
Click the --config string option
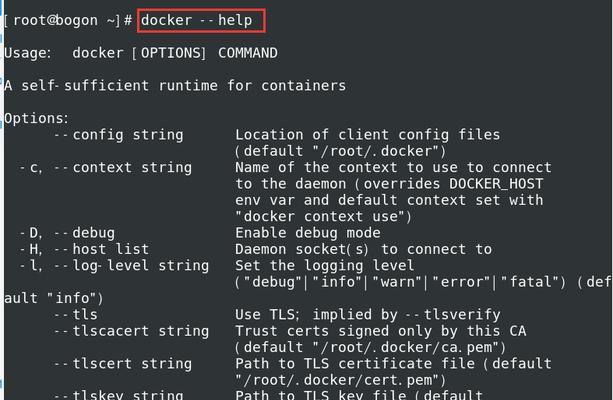(118, 135)
